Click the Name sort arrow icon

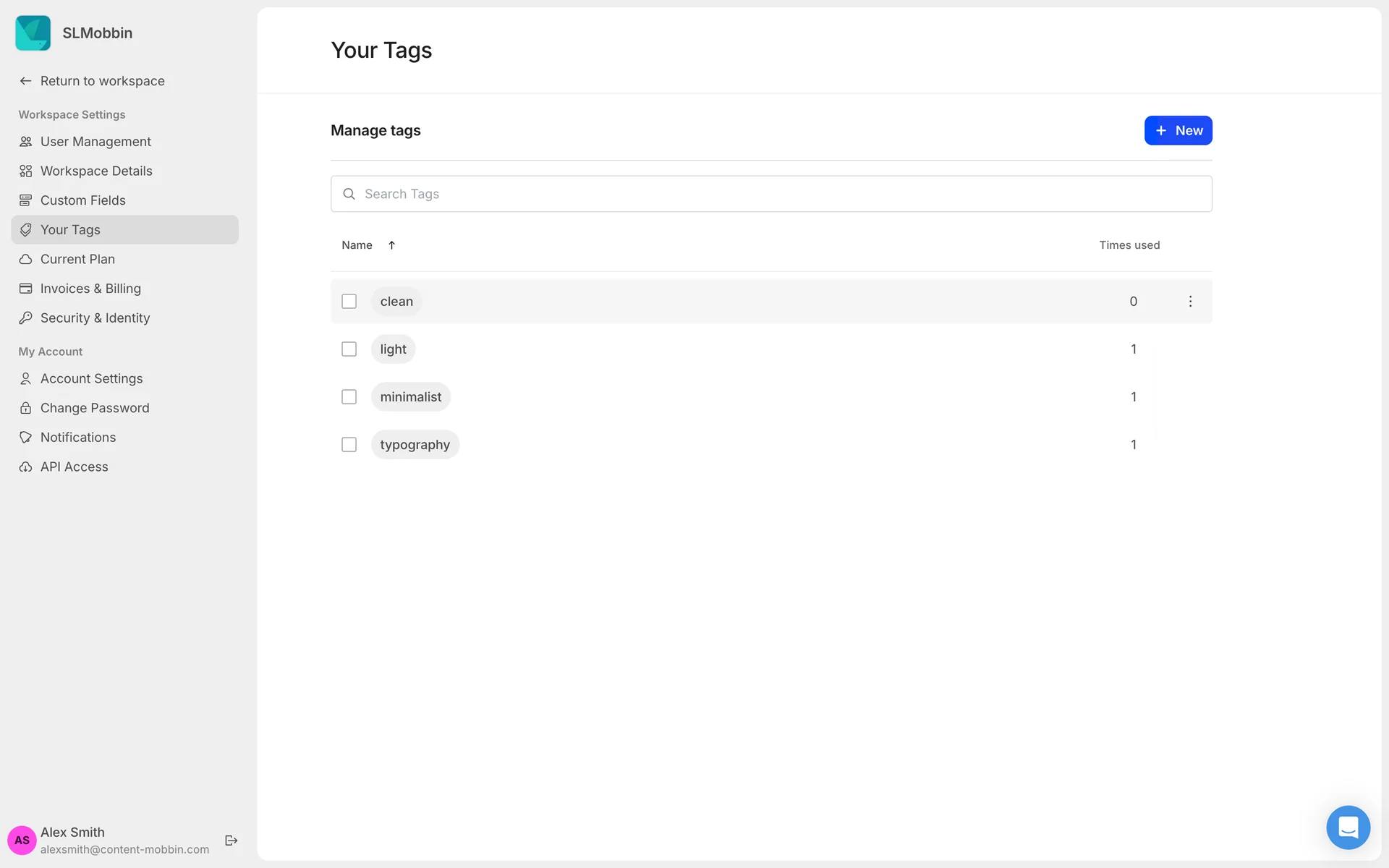point(391,245)
